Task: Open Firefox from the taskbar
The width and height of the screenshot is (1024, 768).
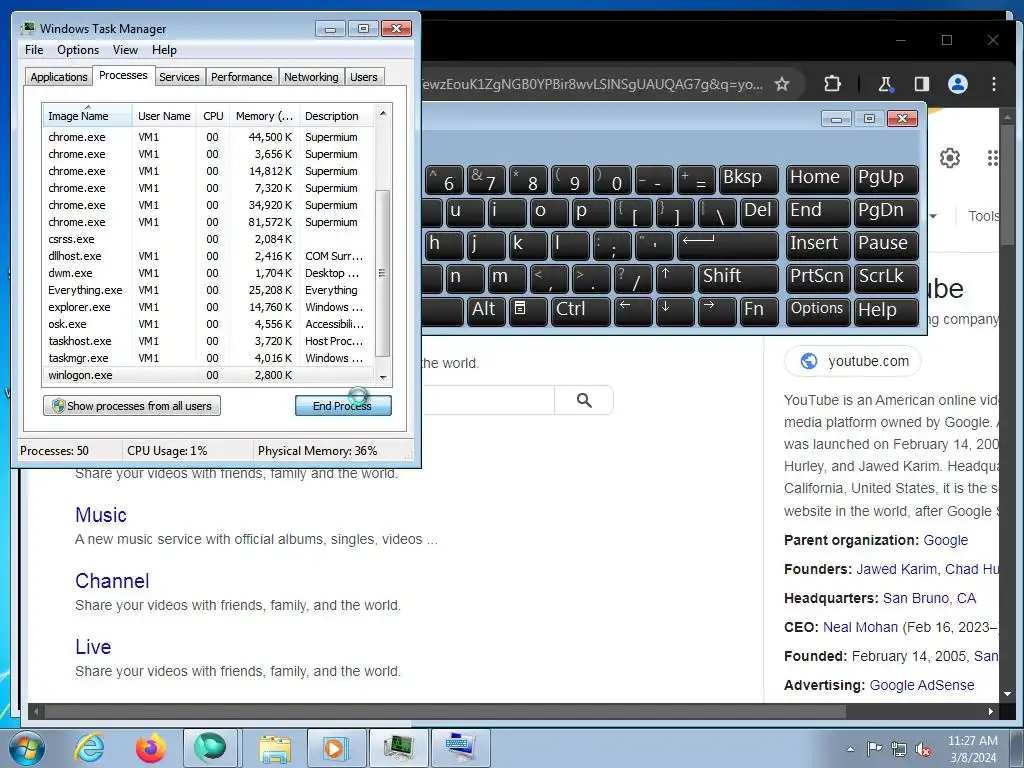Action: pos(151,748)
